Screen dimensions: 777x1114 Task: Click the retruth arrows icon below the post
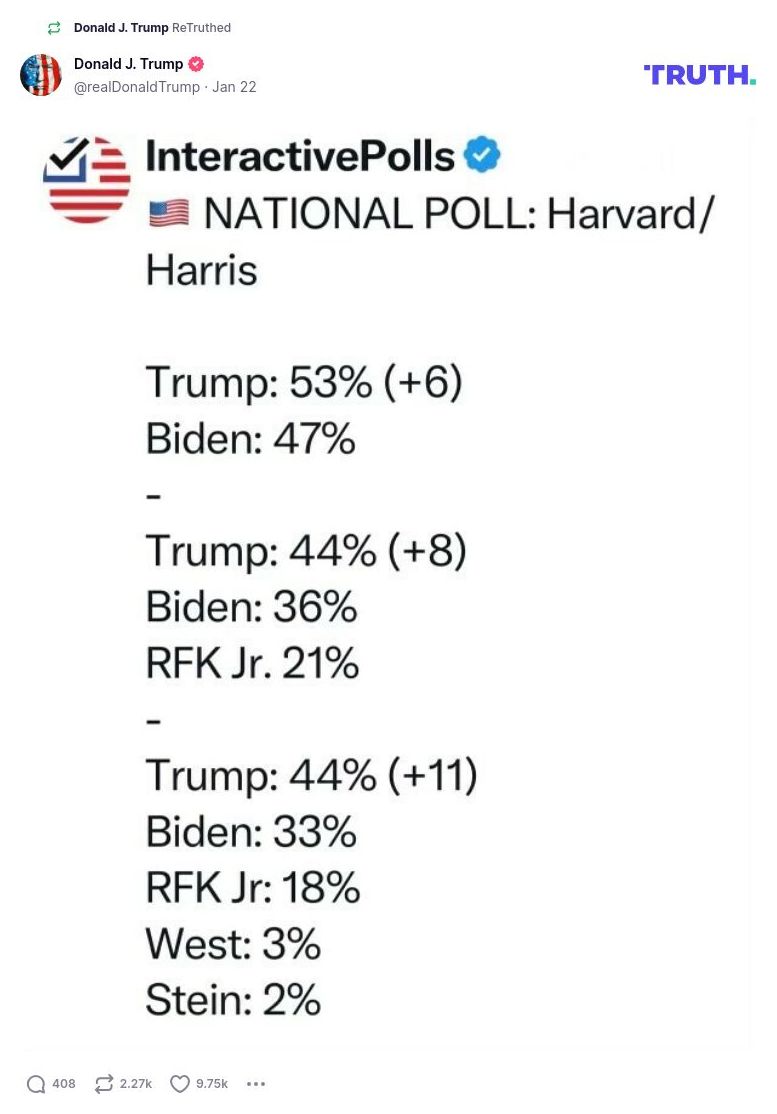click(x=103, y=1083)
